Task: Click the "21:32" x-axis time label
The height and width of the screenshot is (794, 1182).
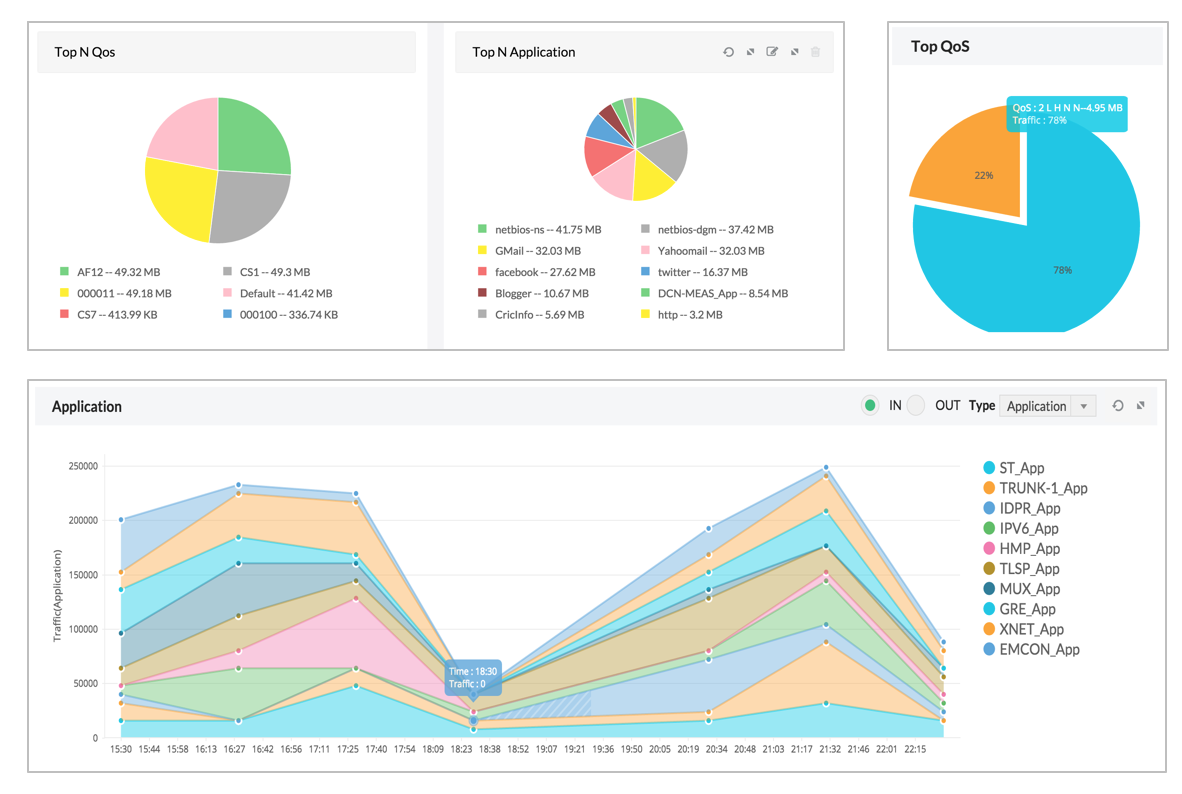Action: click(x=830, y=750)
